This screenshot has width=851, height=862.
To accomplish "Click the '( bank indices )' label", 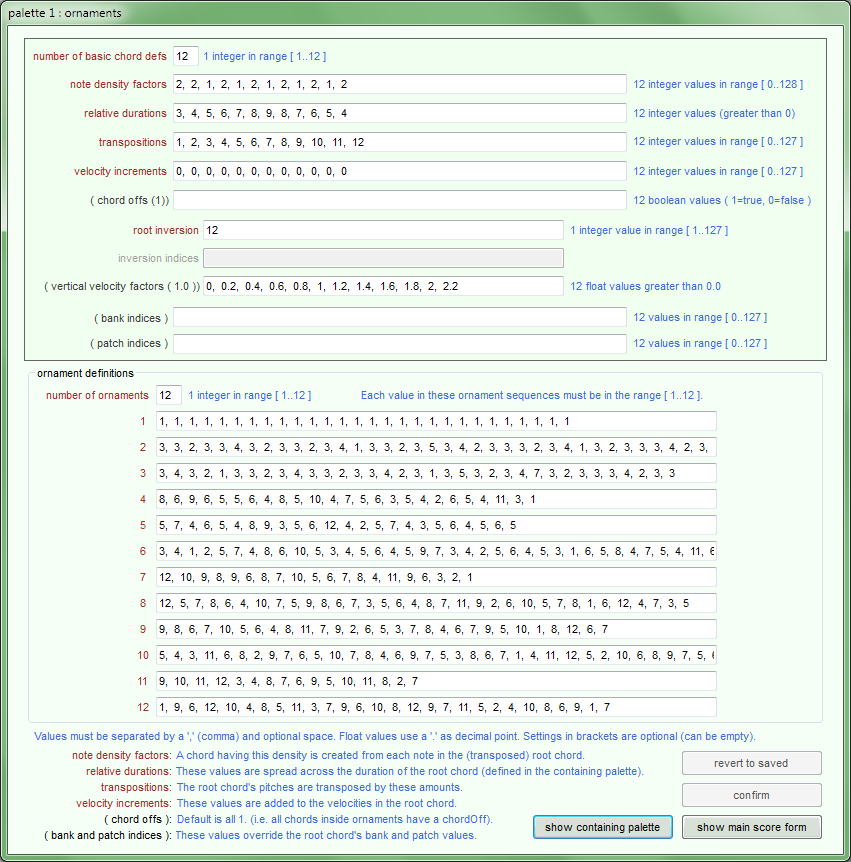I will 131,318.
